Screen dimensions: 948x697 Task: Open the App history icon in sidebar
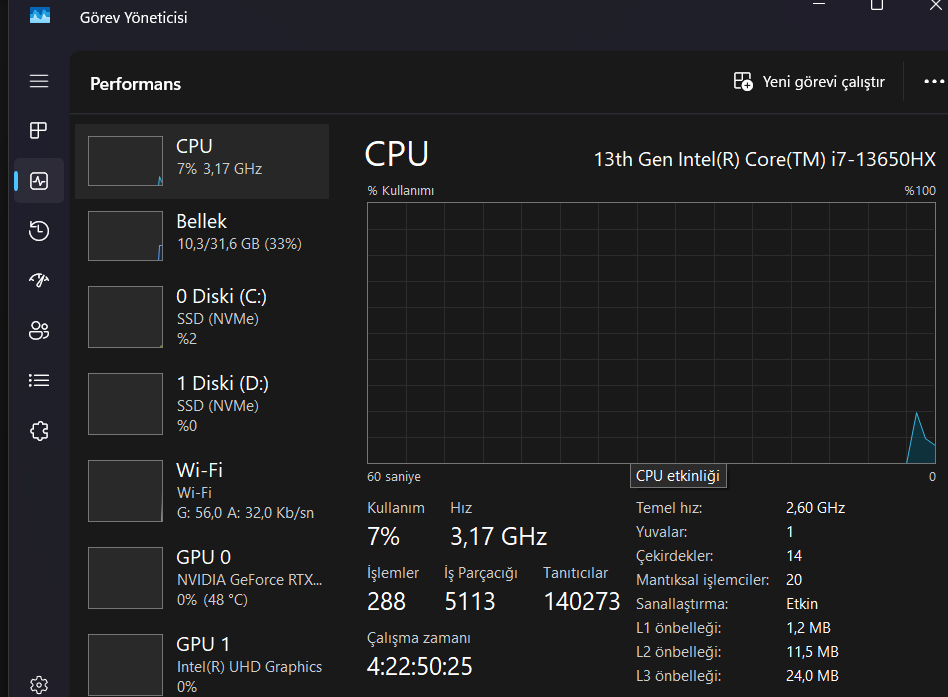pyautogui.click(x=39, y=231)
